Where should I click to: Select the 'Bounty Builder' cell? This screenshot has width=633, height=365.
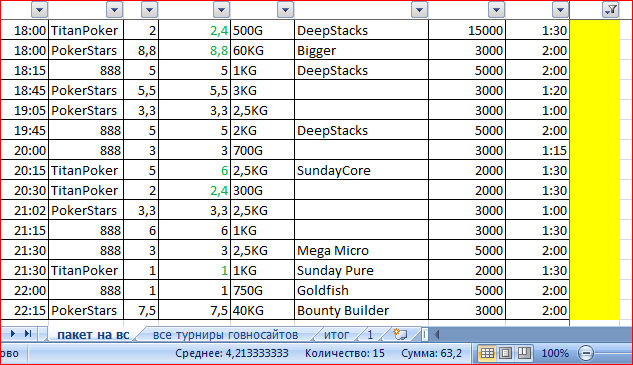click(361, 310)
